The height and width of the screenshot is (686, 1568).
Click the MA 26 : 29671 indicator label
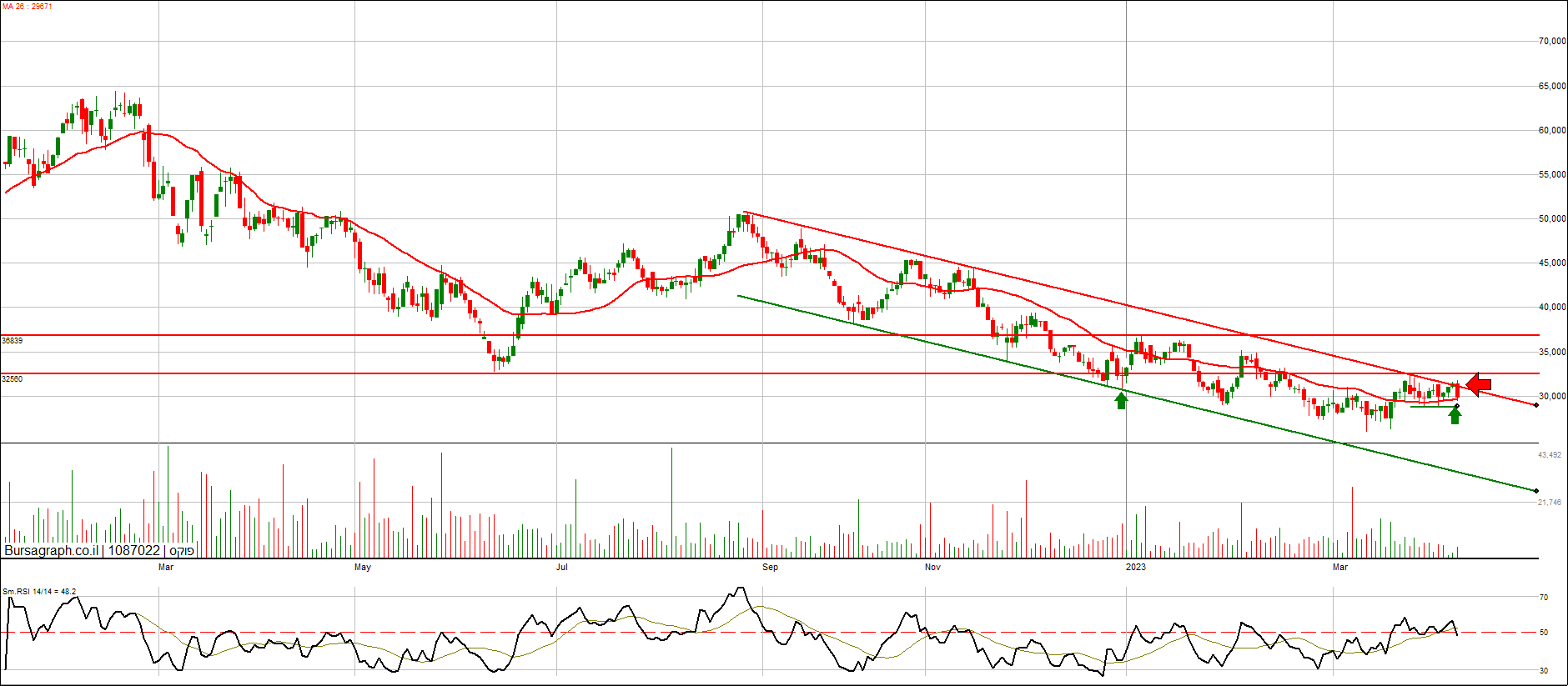[x=28, y=7]
